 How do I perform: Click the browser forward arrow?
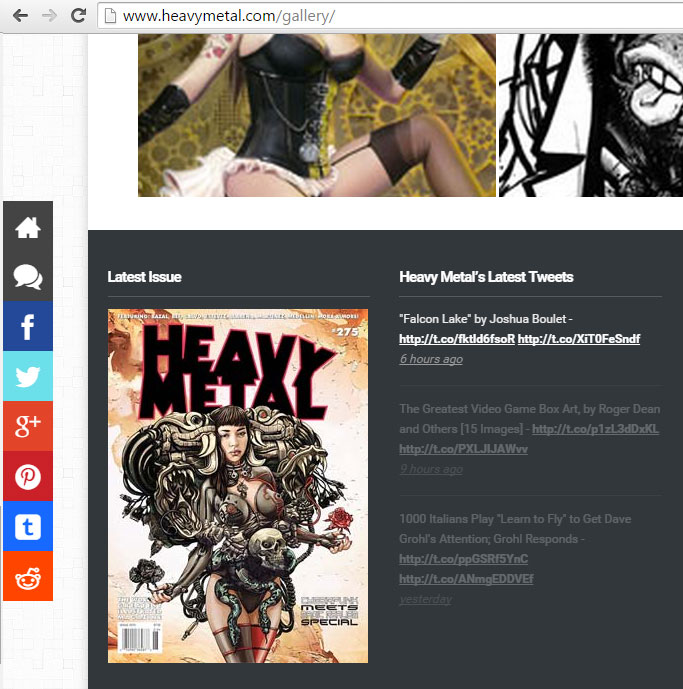pyautogui.click(x=48, y=16)
